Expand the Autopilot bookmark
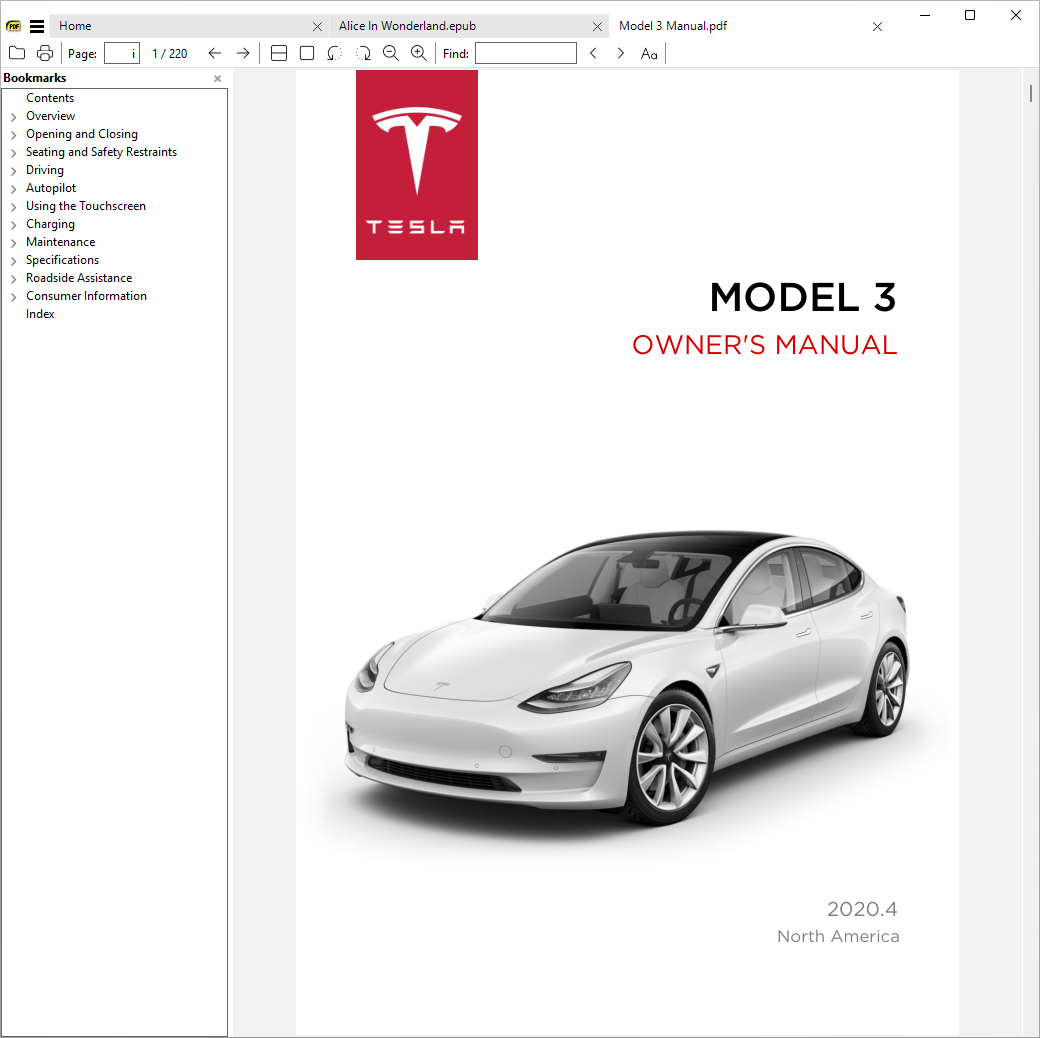1040x1038 pixels. coord(13,188)
